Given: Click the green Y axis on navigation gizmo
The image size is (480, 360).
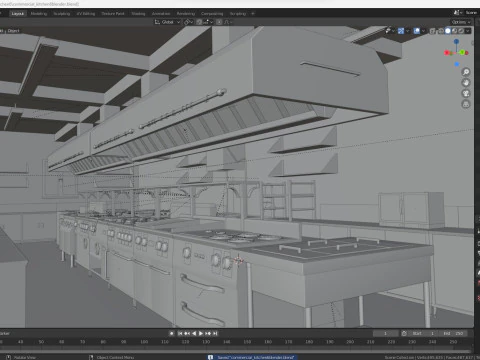Looking at the screenshot, I should click(x=463, y=52).
